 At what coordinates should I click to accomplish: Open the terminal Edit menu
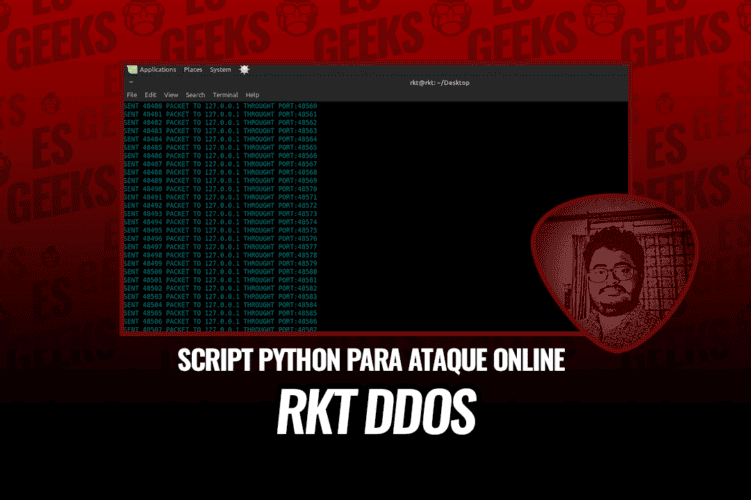pyautogui.click(x=150, y=95)
